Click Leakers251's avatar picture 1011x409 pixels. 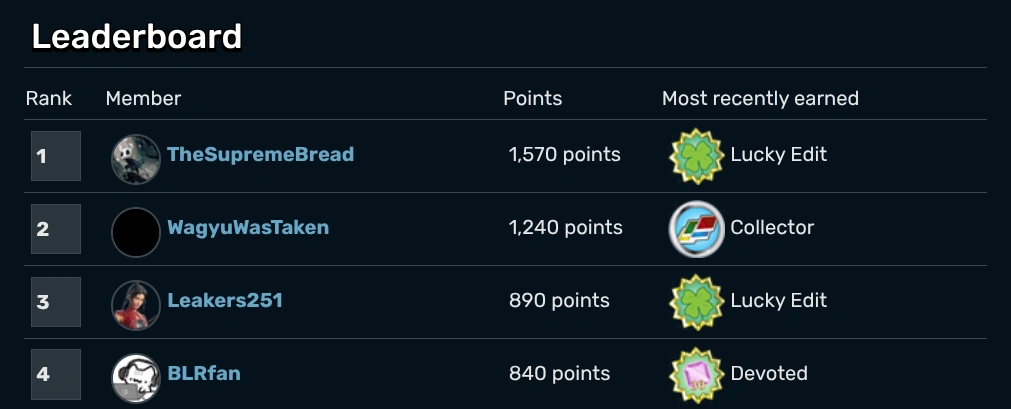tap(136, 305)
